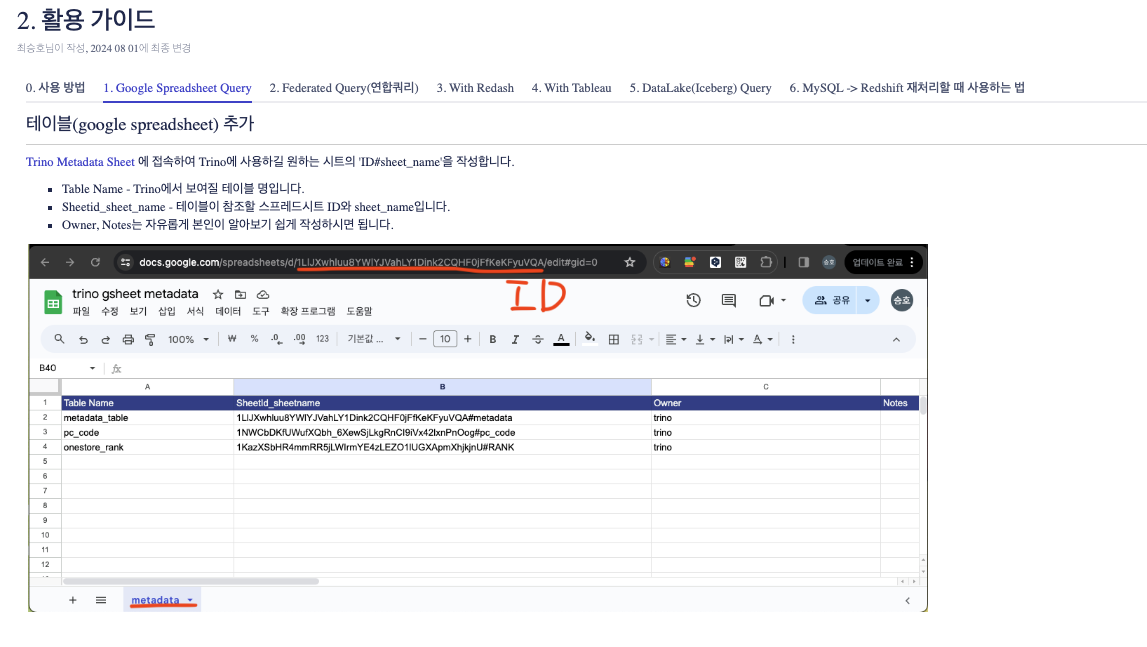Star the trino gsheet metadata document
This screenshot has width=1147, height=647.
click(x=218, y=294)
